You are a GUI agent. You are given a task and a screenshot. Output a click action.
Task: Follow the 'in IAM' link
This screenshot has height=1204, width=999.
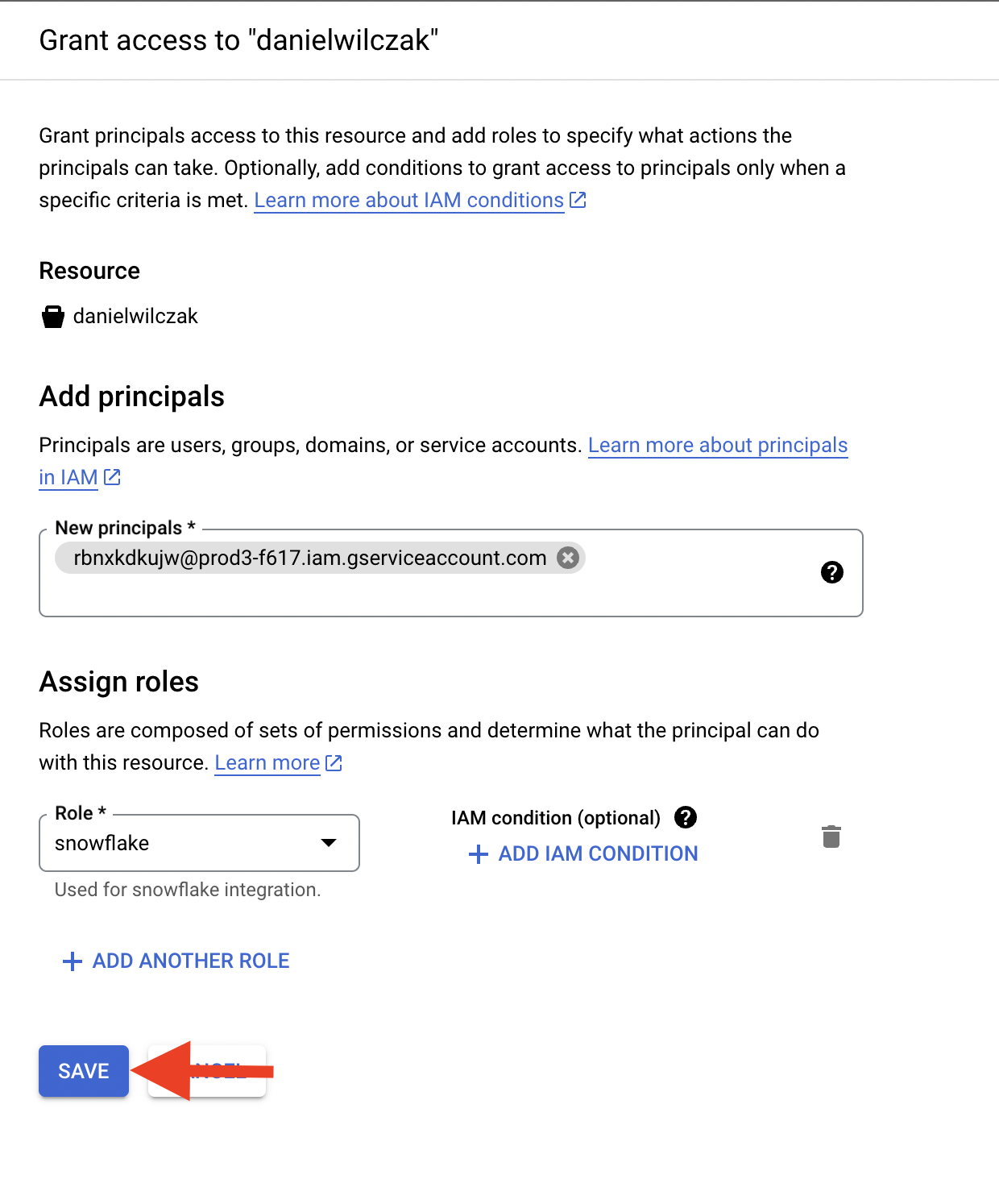coord(68,477)
